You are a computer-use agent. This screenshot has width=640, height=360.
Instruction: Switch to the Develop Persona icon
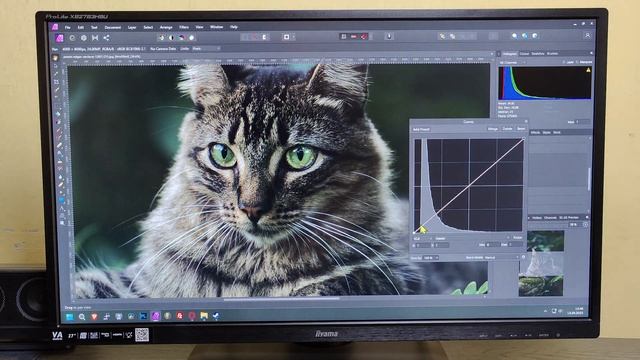click(x=84, y=38)
